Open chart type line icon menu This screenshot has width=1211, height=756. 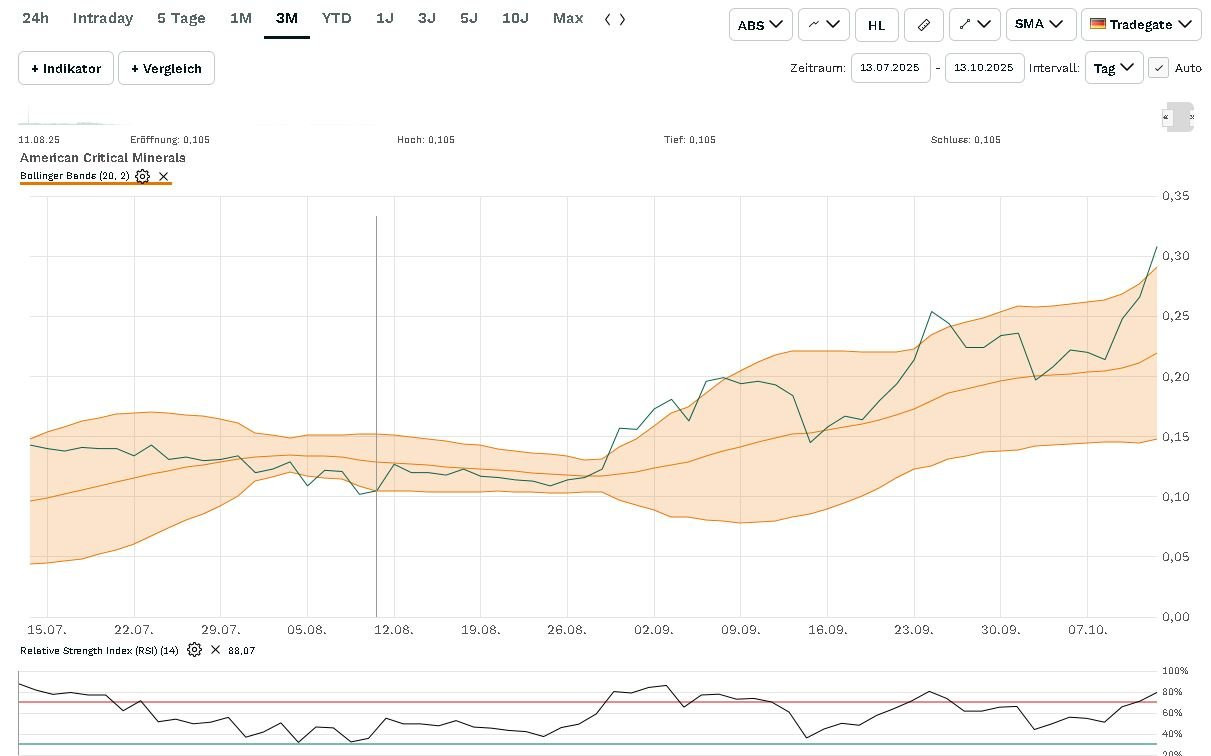pos(823,25)
